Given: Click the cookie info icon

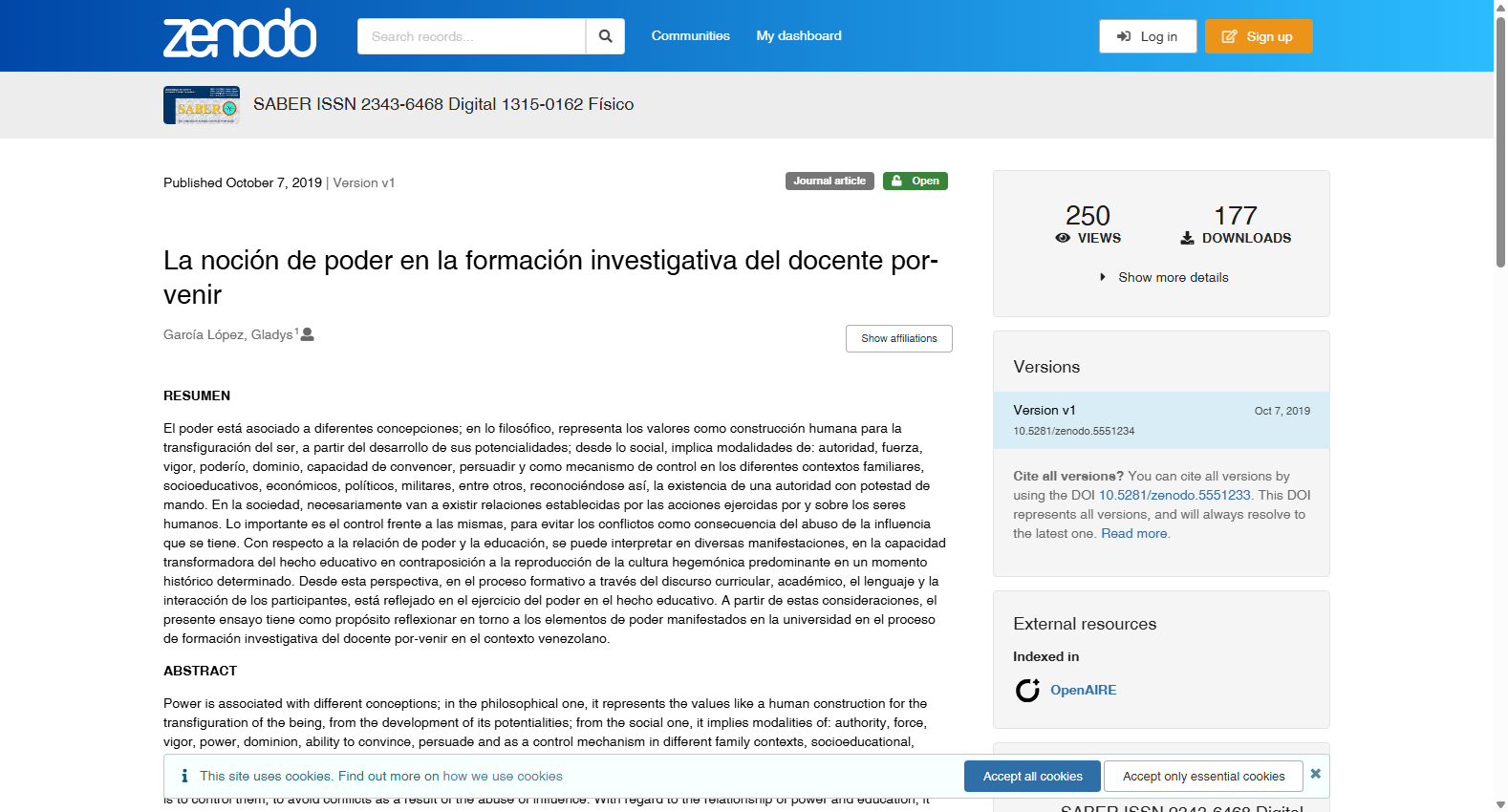Looking at the screenshot, I should tap(184, 776).
